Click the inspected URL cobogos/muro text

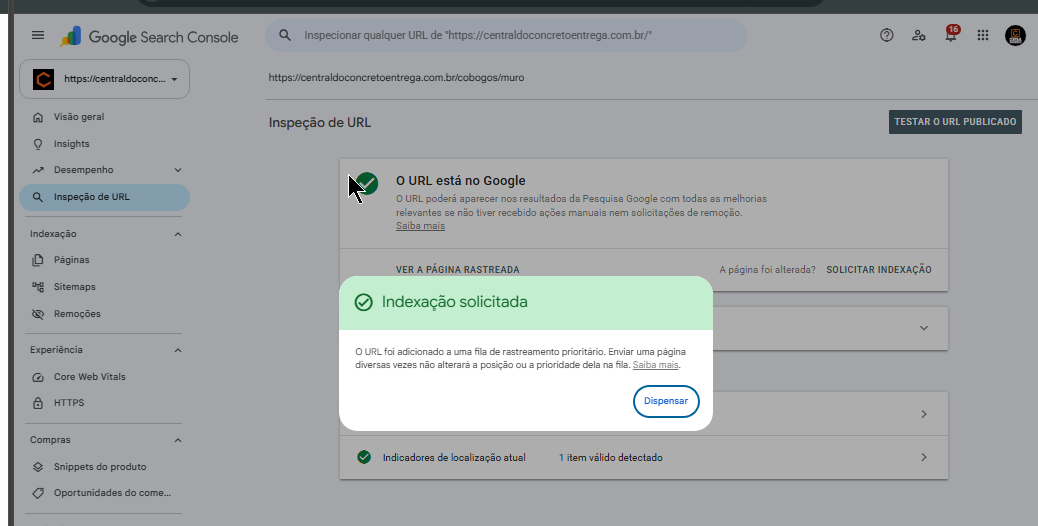pyautogui.click(x=396, y=78)
